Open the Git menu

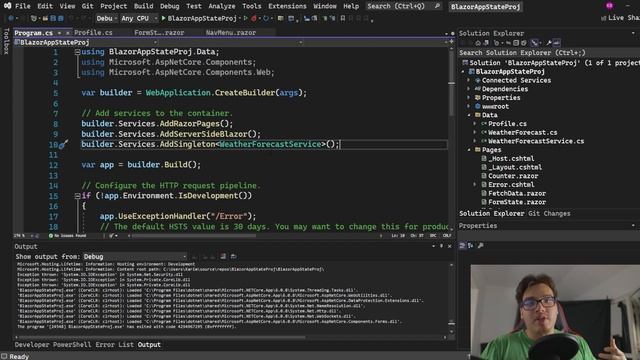[87, 6]
